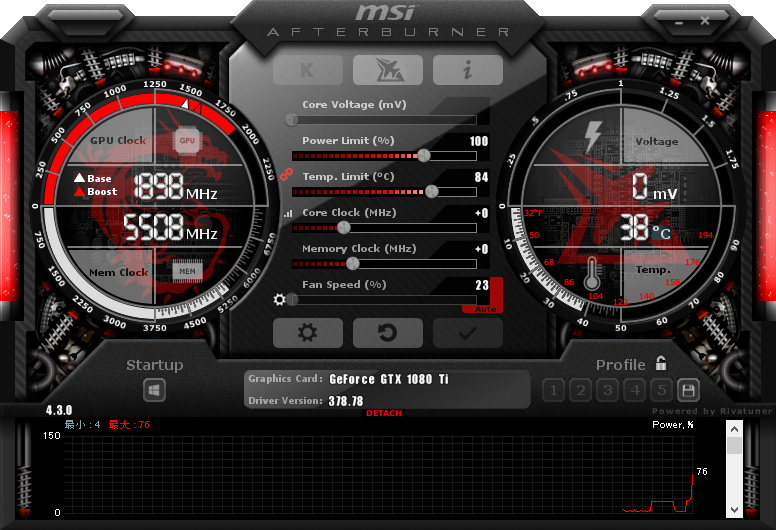The height and width of the screenshot is (530, 776).
Task: Apply settings with the checkmark button
Action: (x=468, y=333)
